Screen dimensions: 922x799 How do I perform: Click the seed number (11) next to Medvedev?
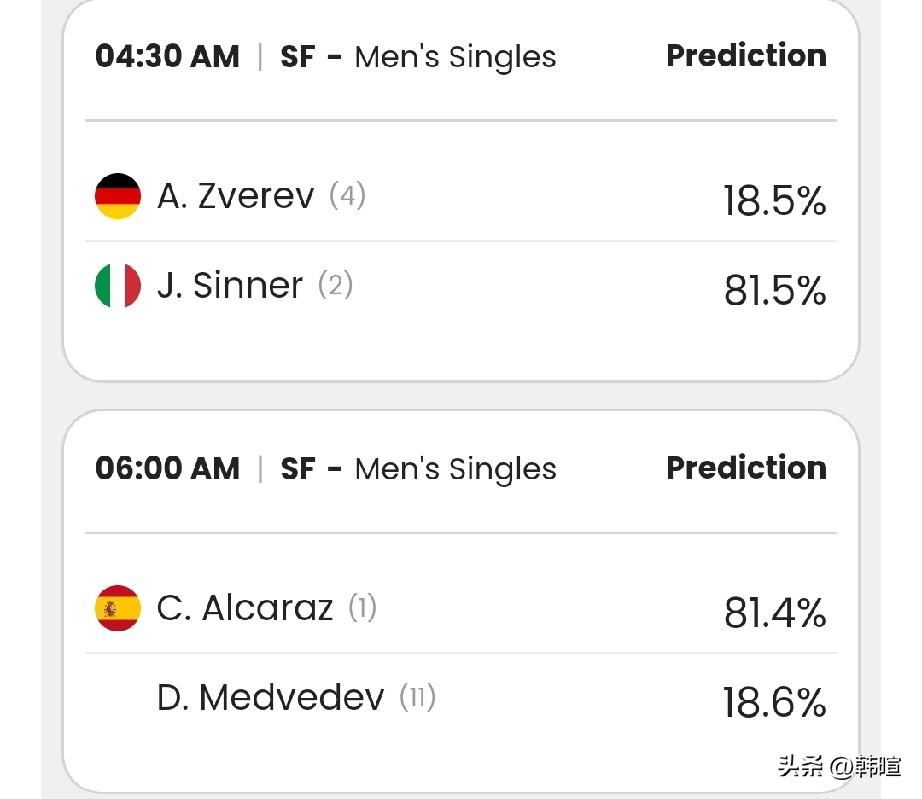click(417, 696)
